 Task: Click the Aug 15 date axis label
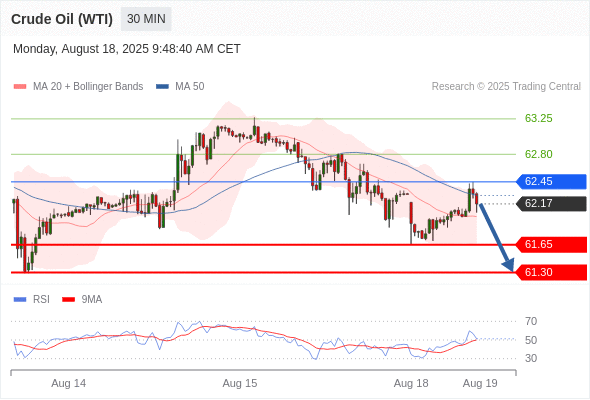pos(240,383)
